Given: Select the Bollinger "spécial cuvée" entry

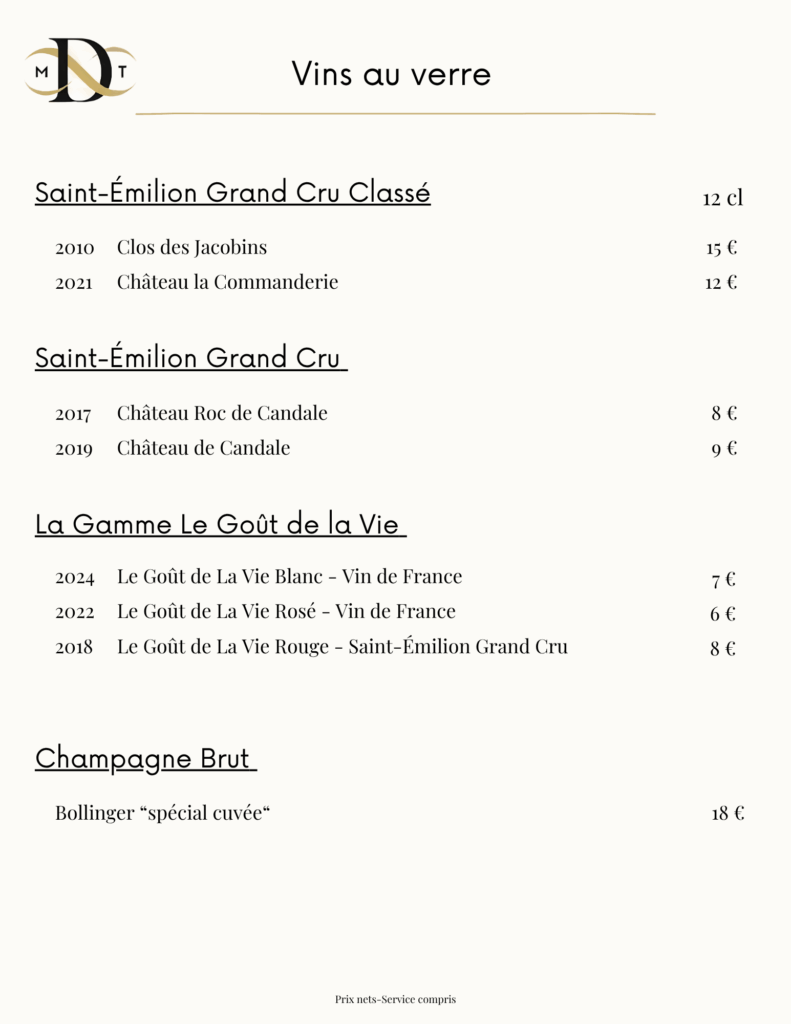Looking at the screenshot, I should [x=163, y=813].
